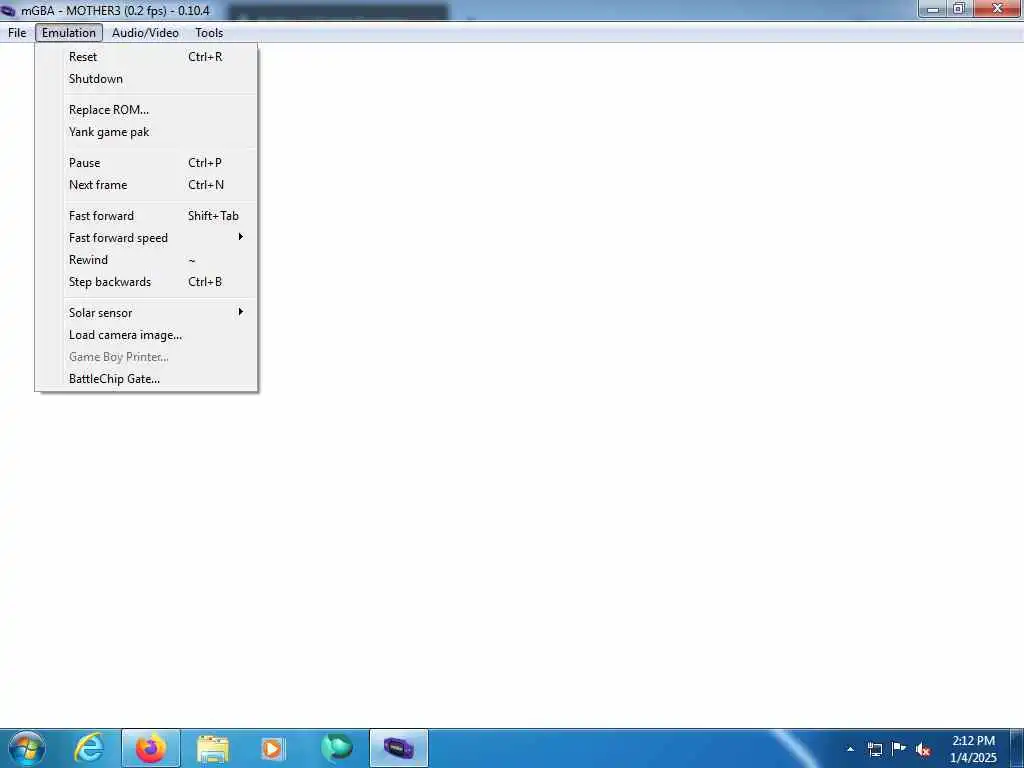Minimize the mGBA window

933,9
